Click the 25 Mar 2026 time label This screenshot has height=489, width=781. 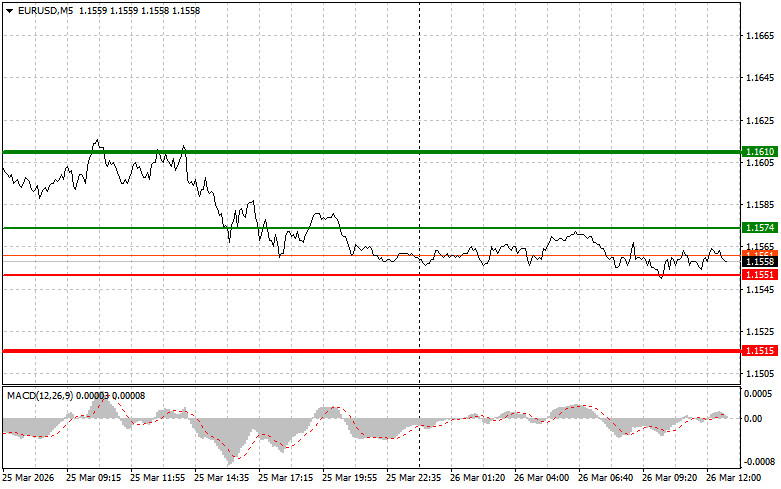point(28,478)
